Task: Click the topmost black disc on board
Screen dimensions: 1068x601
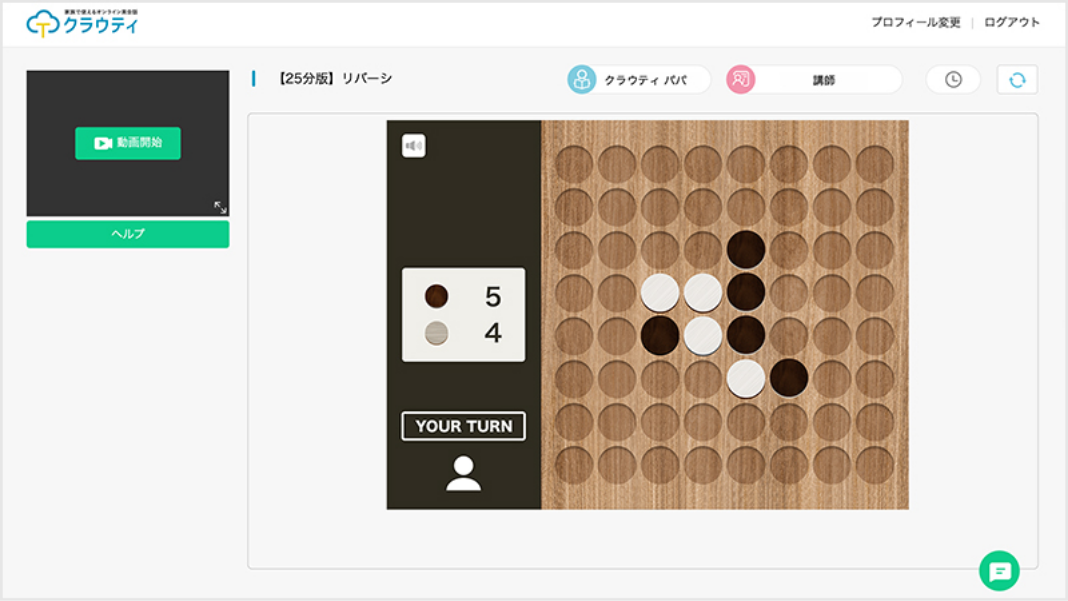Action: tap(746, 250)
